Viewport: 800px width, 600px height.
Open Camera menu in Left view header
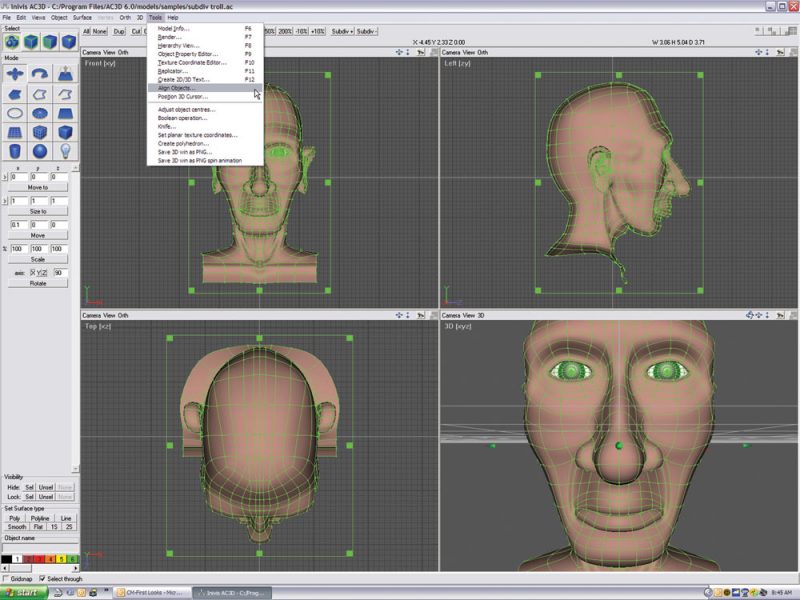coord(451,51)
